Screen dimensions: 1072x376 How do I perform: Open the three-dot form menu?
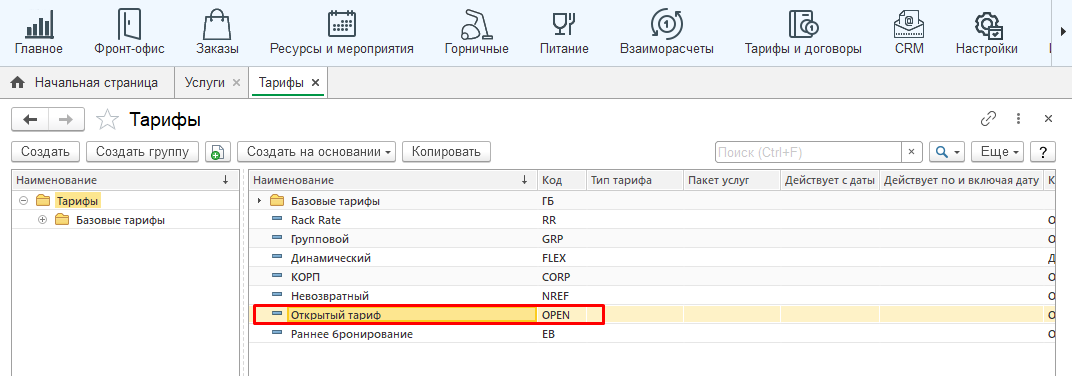point(1019,119)
